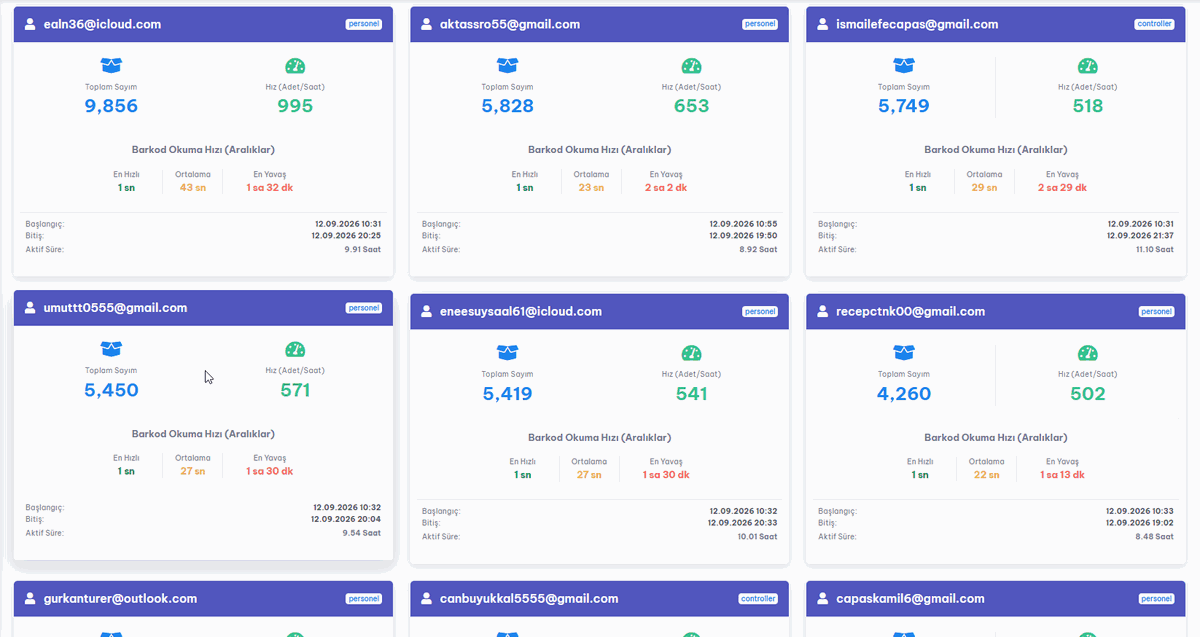Click personel badge on gurkanturer@outlook.com card
Image resolution: width=1200 pixels, height=637 pixels.
coord(364,599)
